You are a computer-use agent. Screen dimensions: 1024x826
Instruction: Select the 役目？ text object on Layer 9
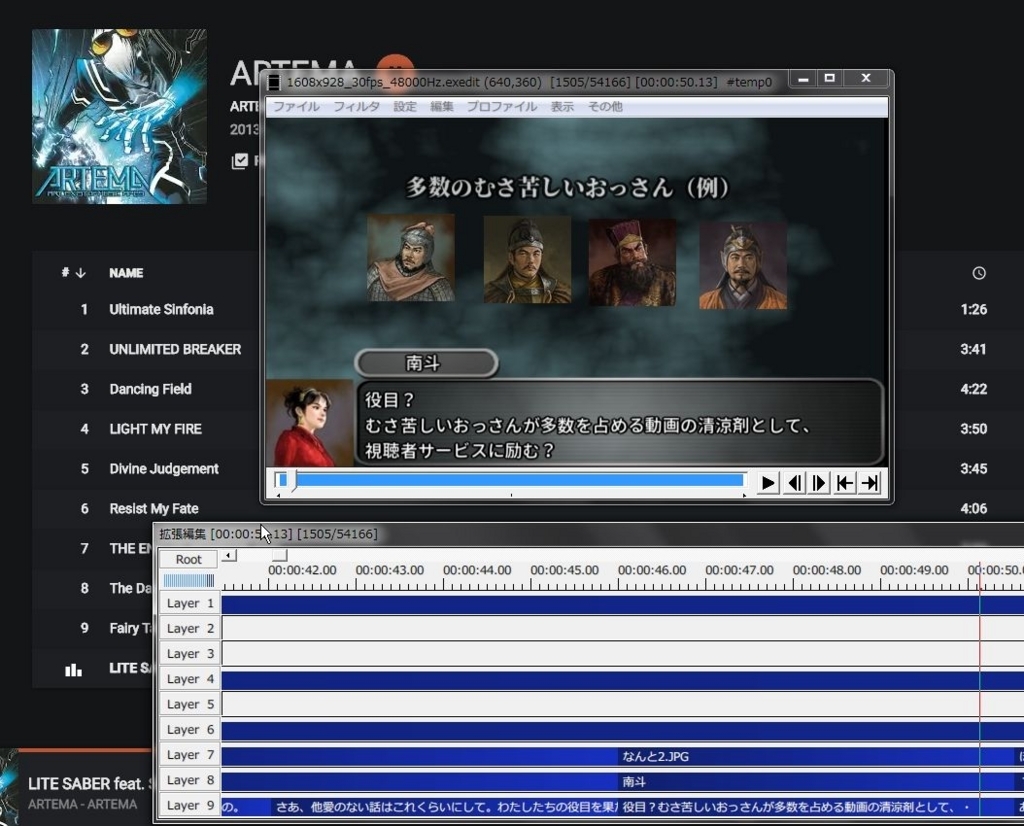point(816,807)
